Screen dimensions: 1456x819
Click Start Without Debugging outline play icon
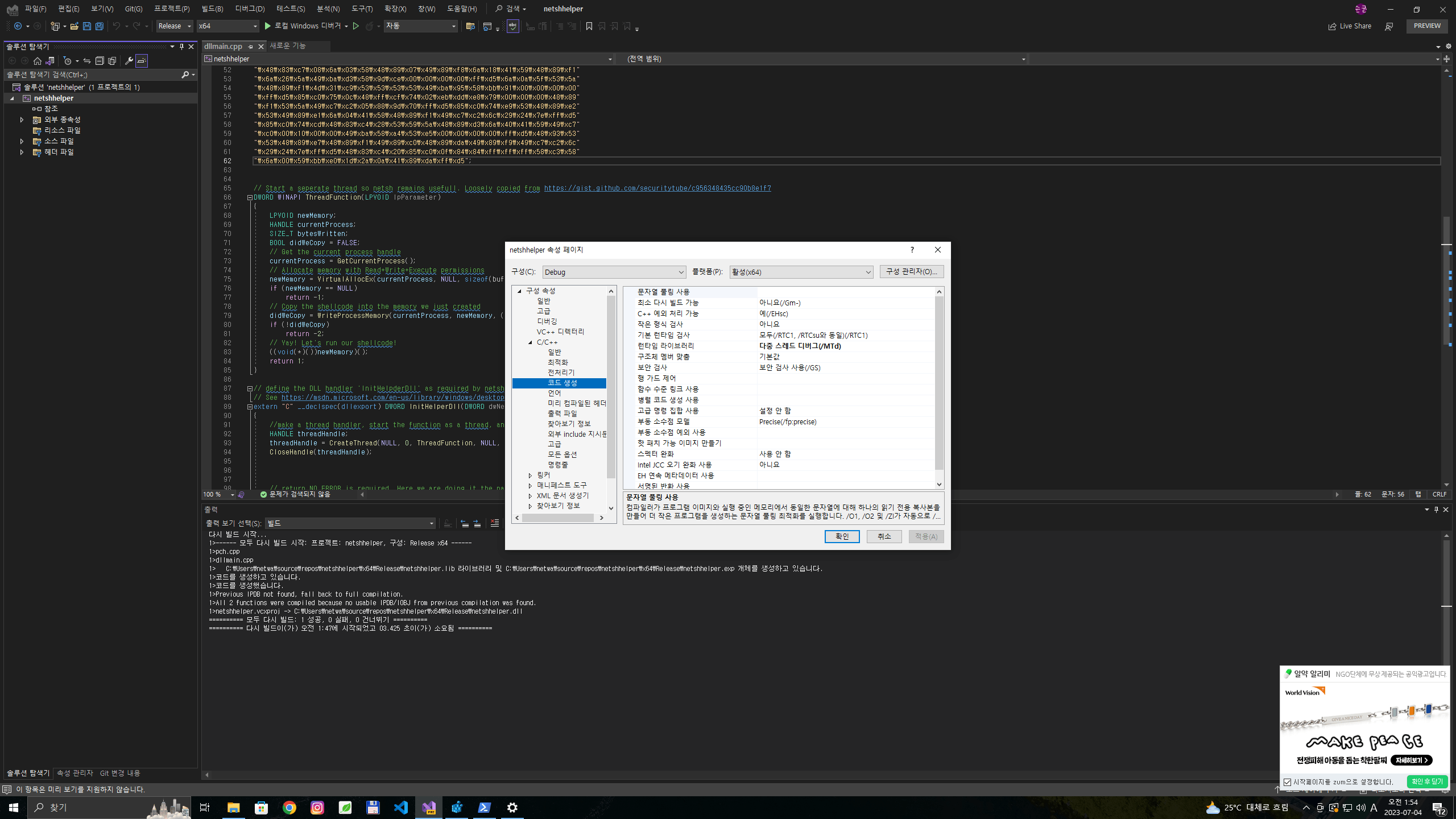(356, 26)
